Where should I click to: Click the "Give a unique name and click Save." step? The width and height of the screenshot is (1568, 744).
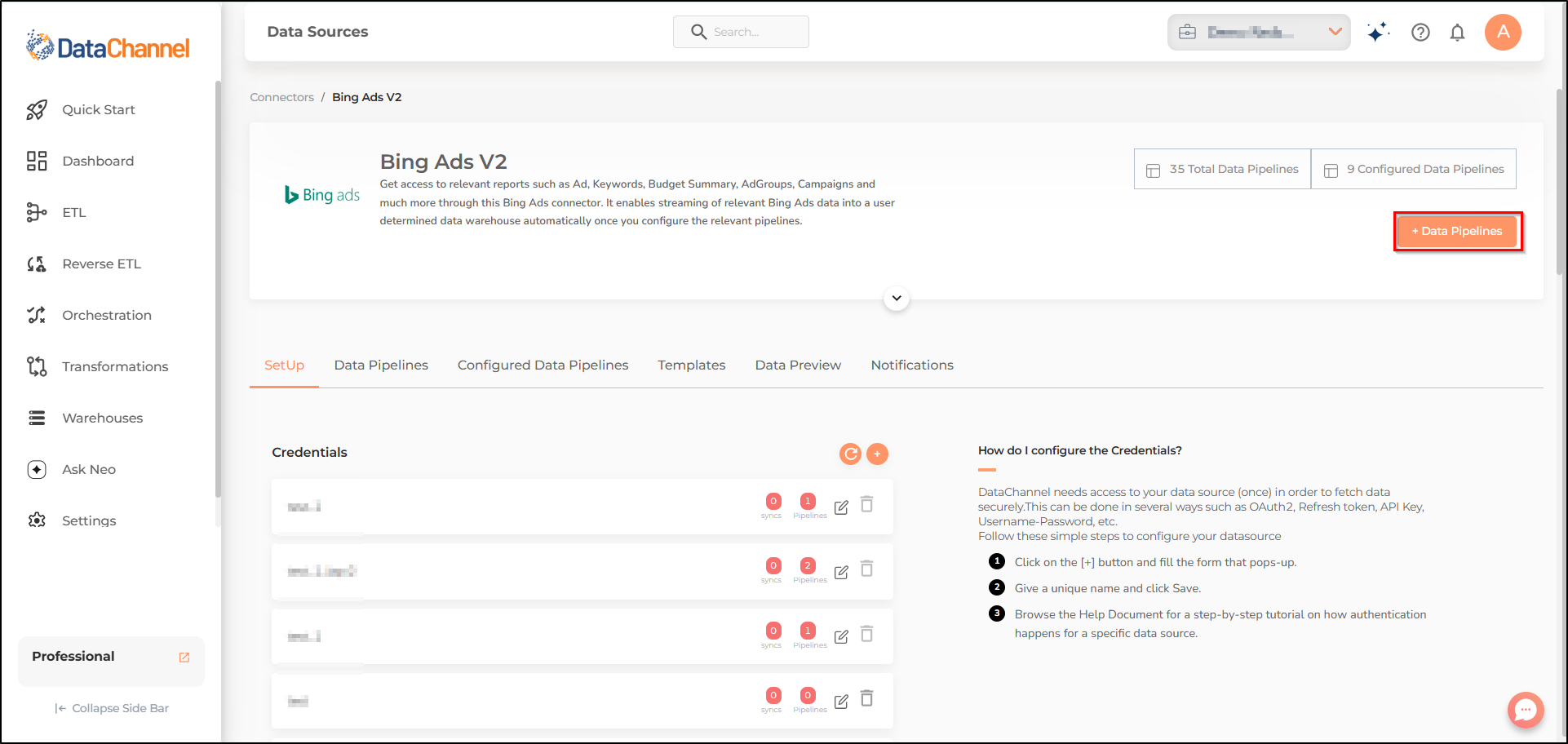point(1107,588)
